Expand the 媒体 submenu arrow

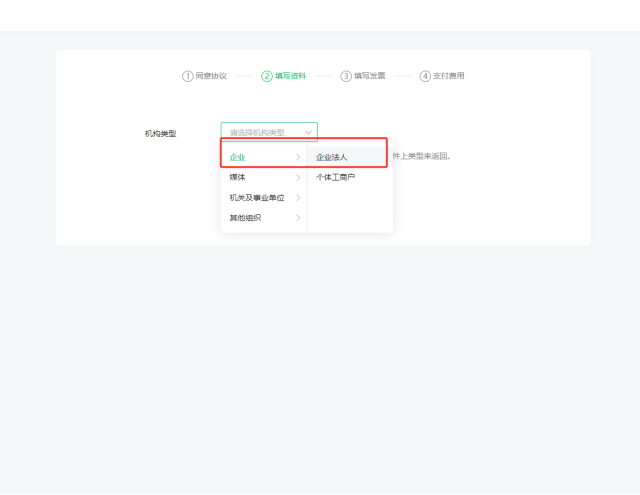pyautogui.click(x=298, y=178)
